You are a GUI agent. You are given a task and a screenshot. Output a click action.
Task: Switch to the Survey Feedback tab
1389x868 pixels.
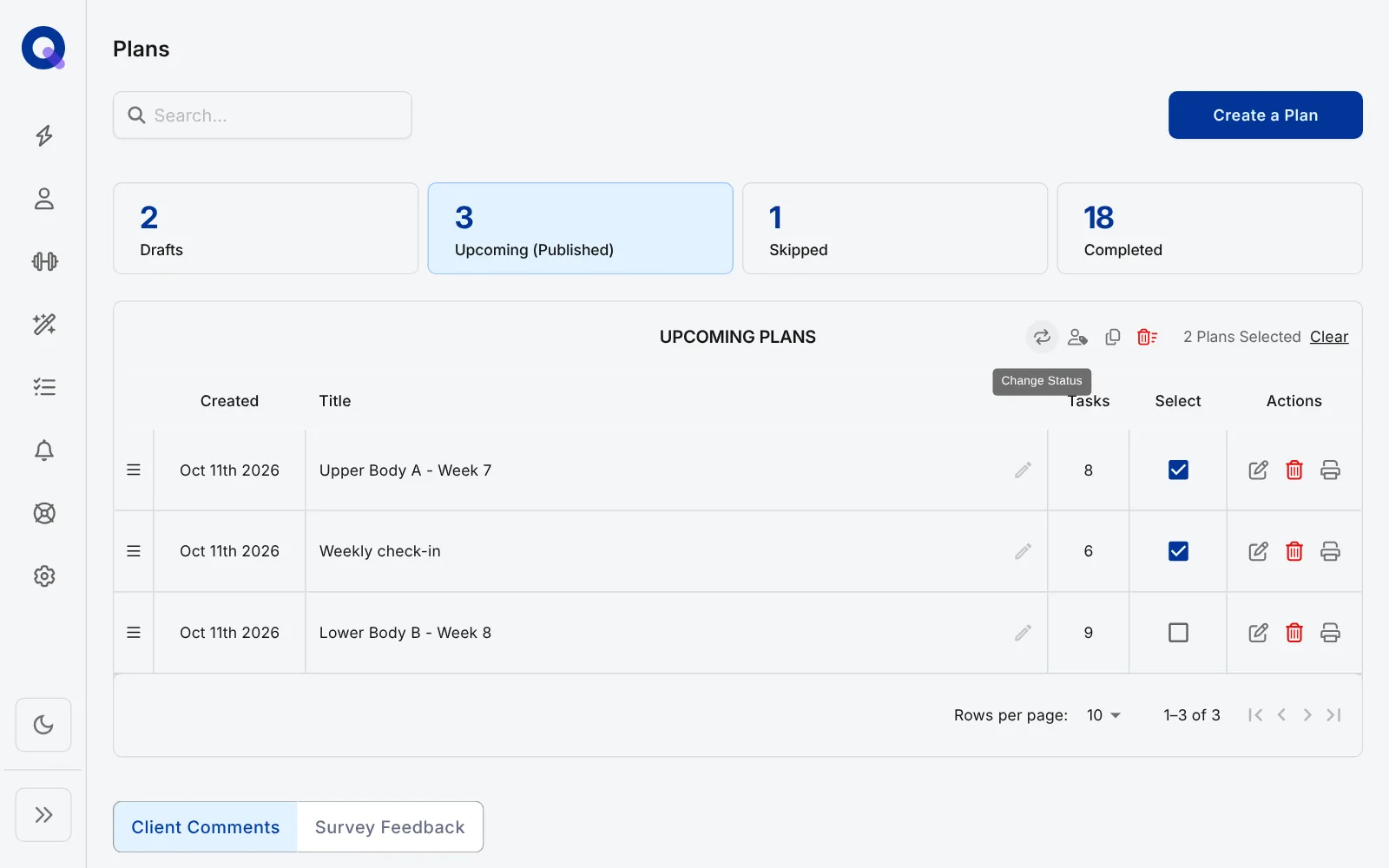click(x=390, y=827)
